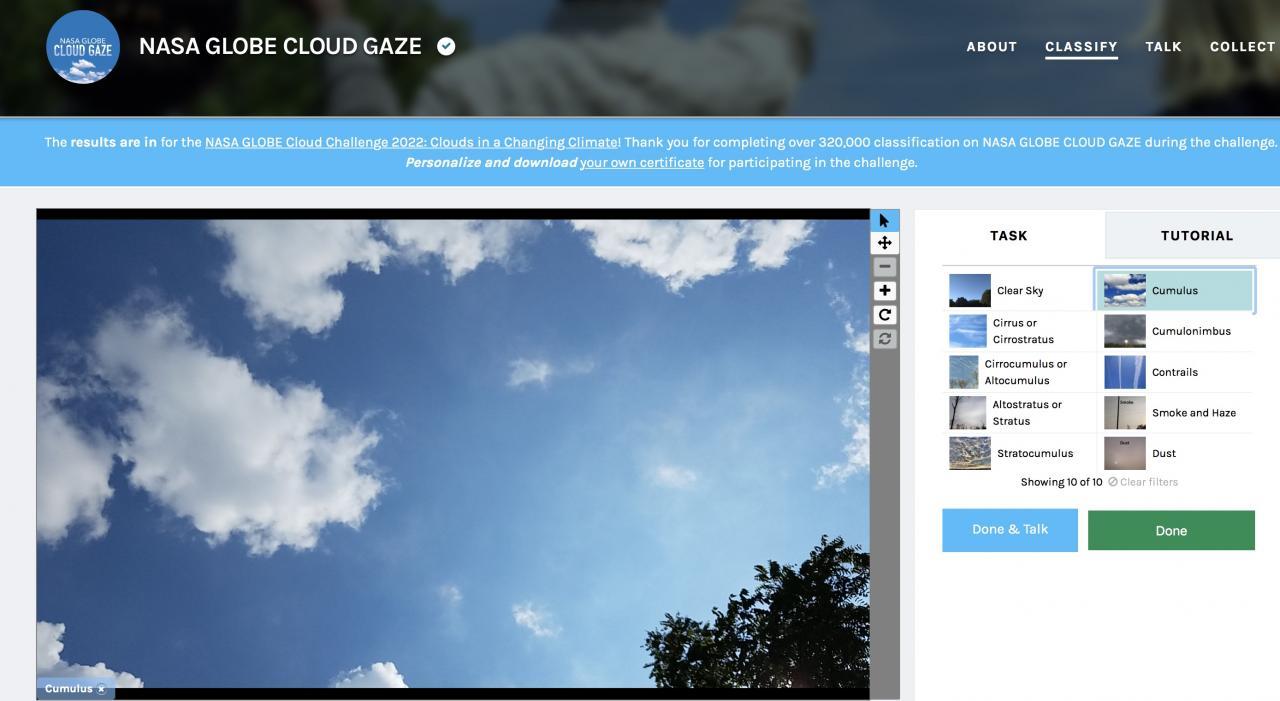This screenshot has height=701, width=1280.
Task: Go to the TALK section
Action: [x=1163, y=47]
